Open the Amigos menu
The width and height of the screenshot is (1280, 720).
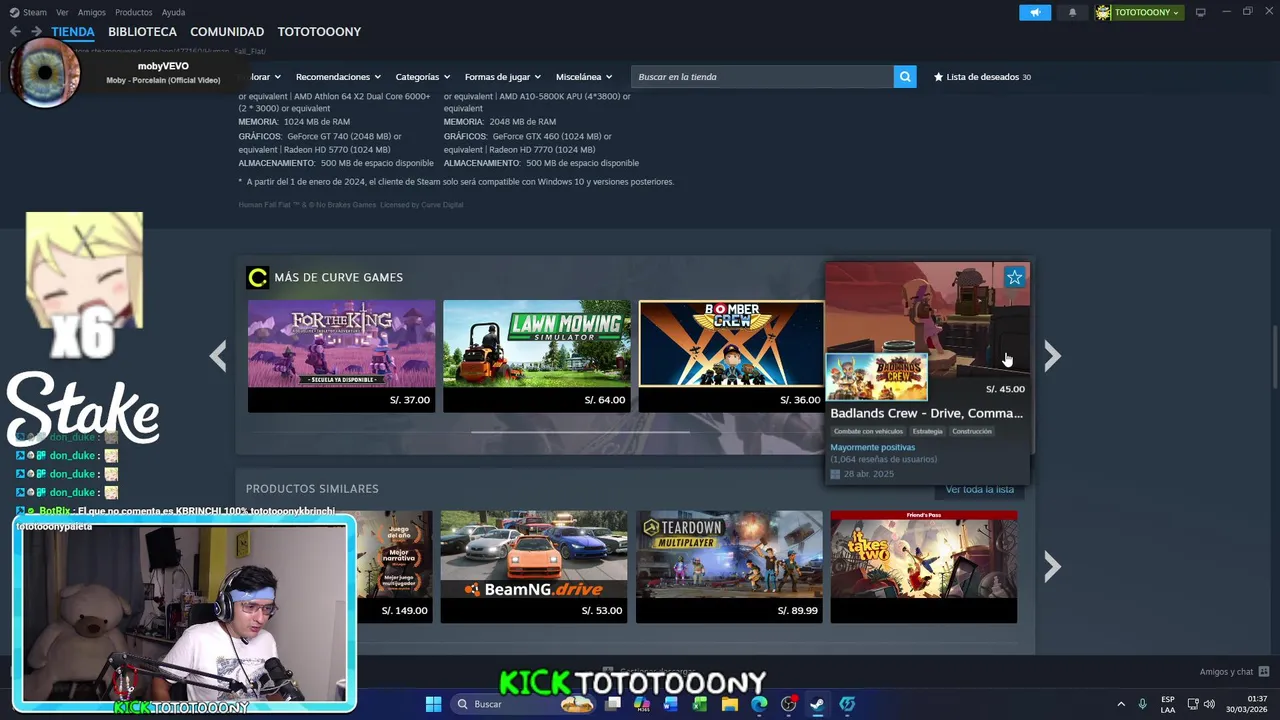[x=92, y=12]
